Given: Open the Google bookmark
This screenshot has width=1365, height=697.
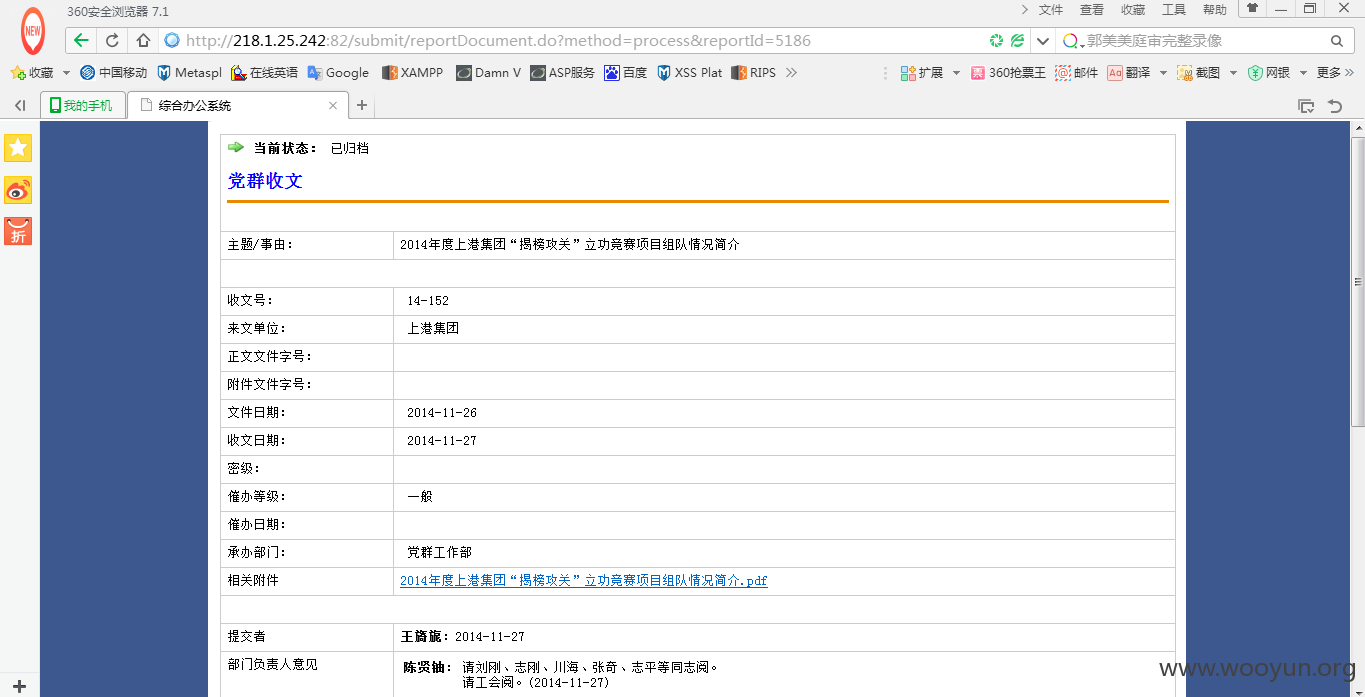Looking at the screenshot, I should click(338, 73).
